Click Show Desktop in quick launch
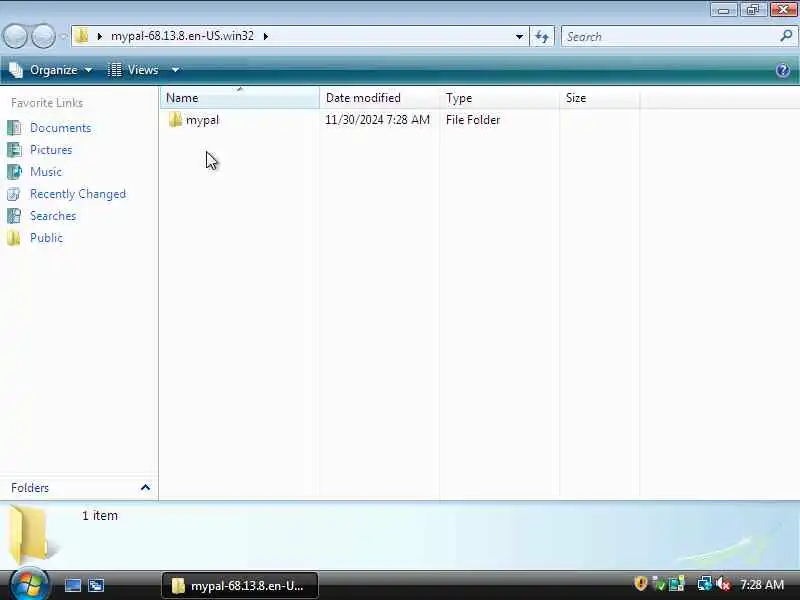Image resolution: width=800 pixels, height=600 pixels. [72, 585]
